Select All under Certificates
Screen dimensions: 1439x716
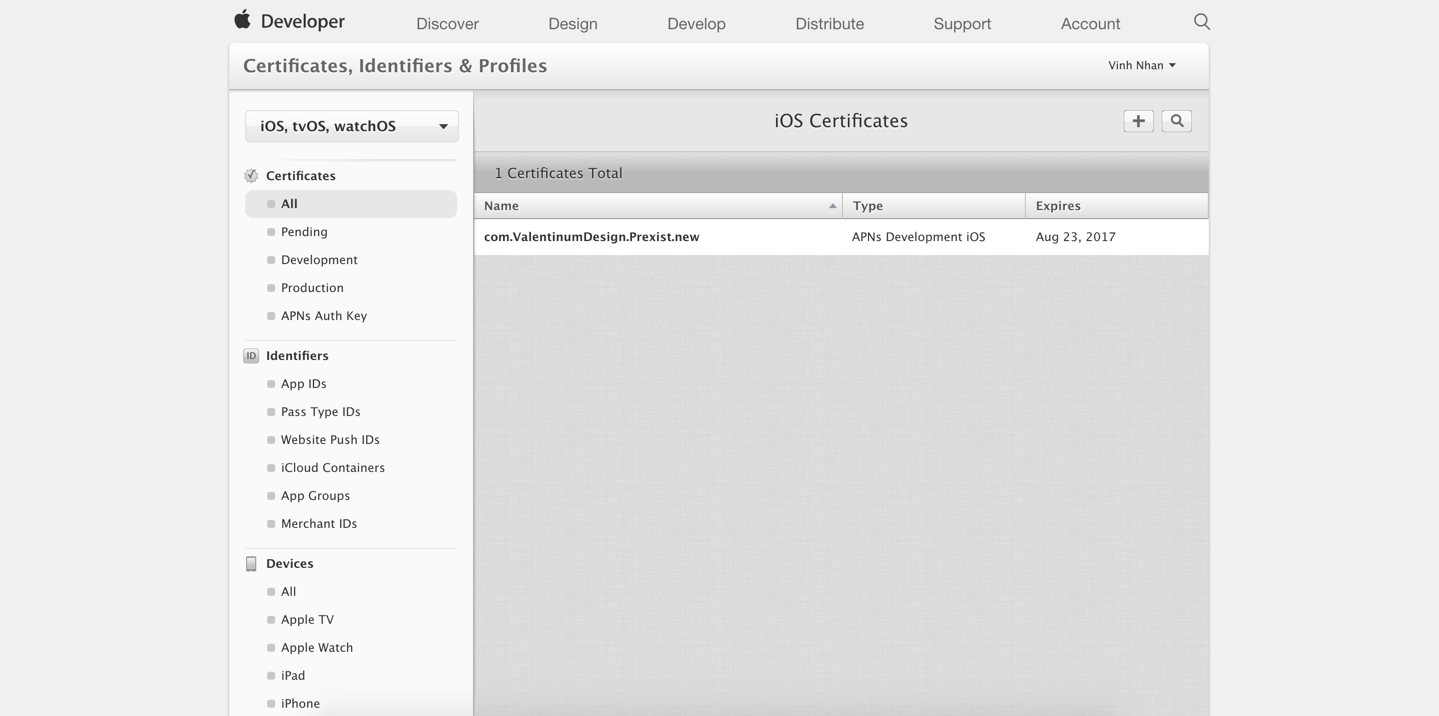(x=351, y=204)
